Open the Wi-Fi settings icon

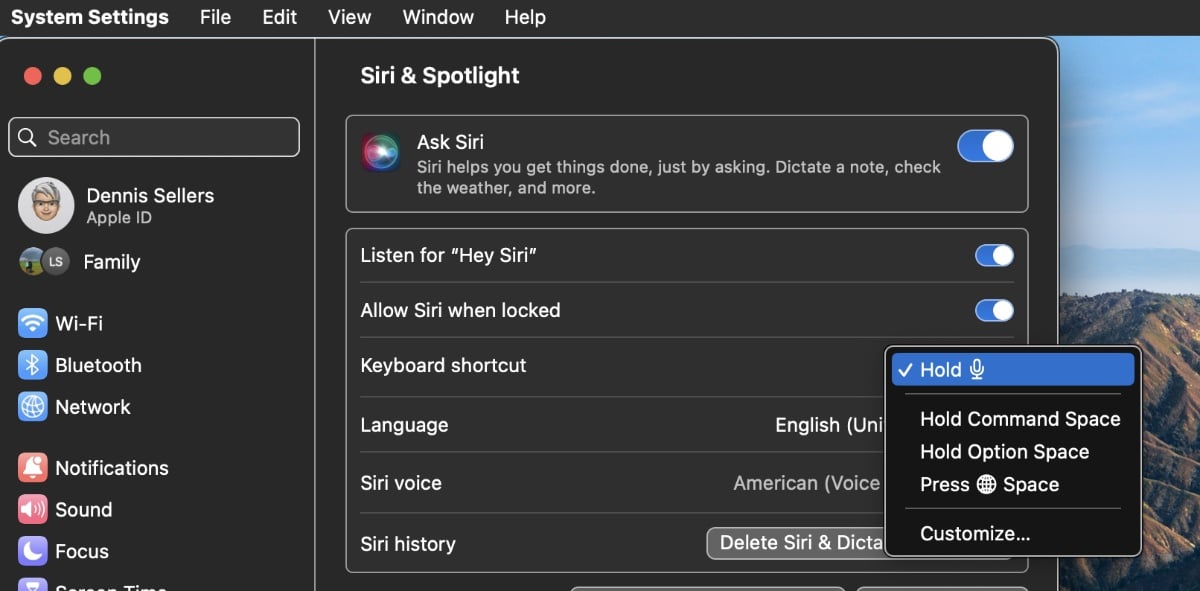[x=33, y=323]
